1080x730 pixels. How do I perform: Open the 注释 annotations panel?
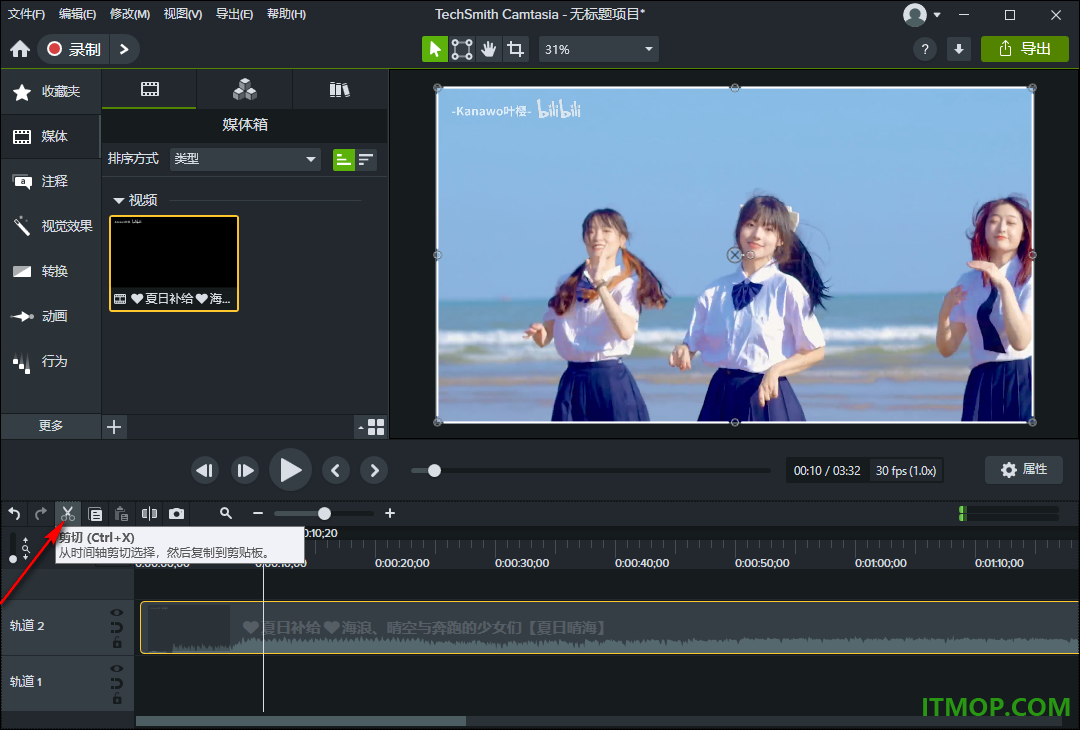(x=50, y=181)
